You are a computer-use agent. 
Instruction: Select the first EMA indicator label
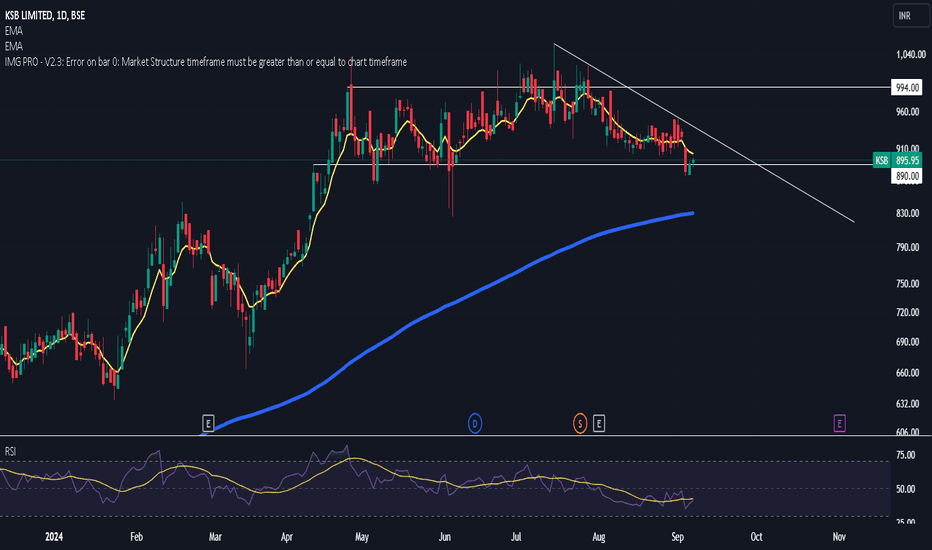click(x=14, y=31)
